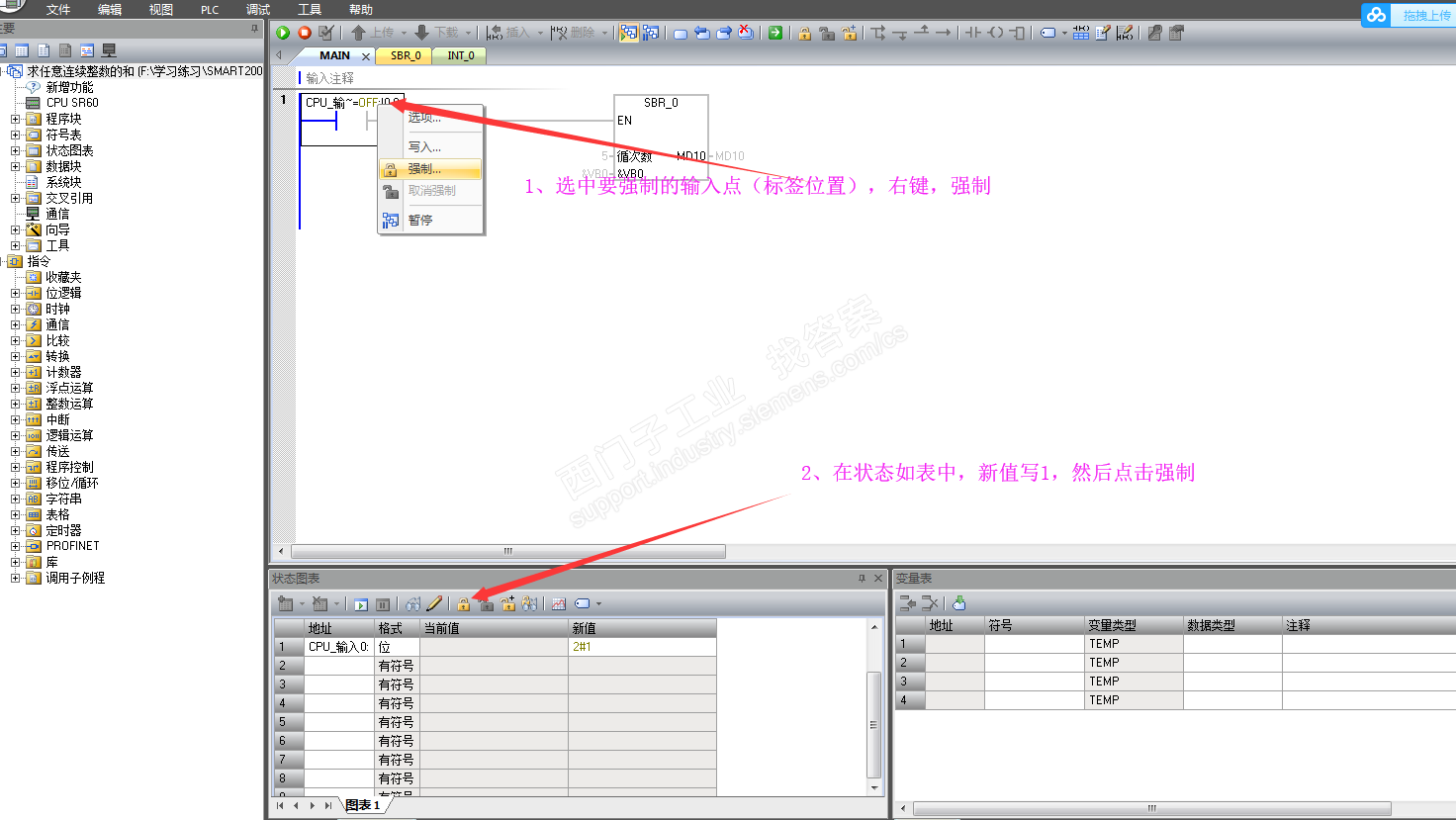Open the Upload button dropdown arrow
Screen dimensions: 1456x820
tap(404, 33)
